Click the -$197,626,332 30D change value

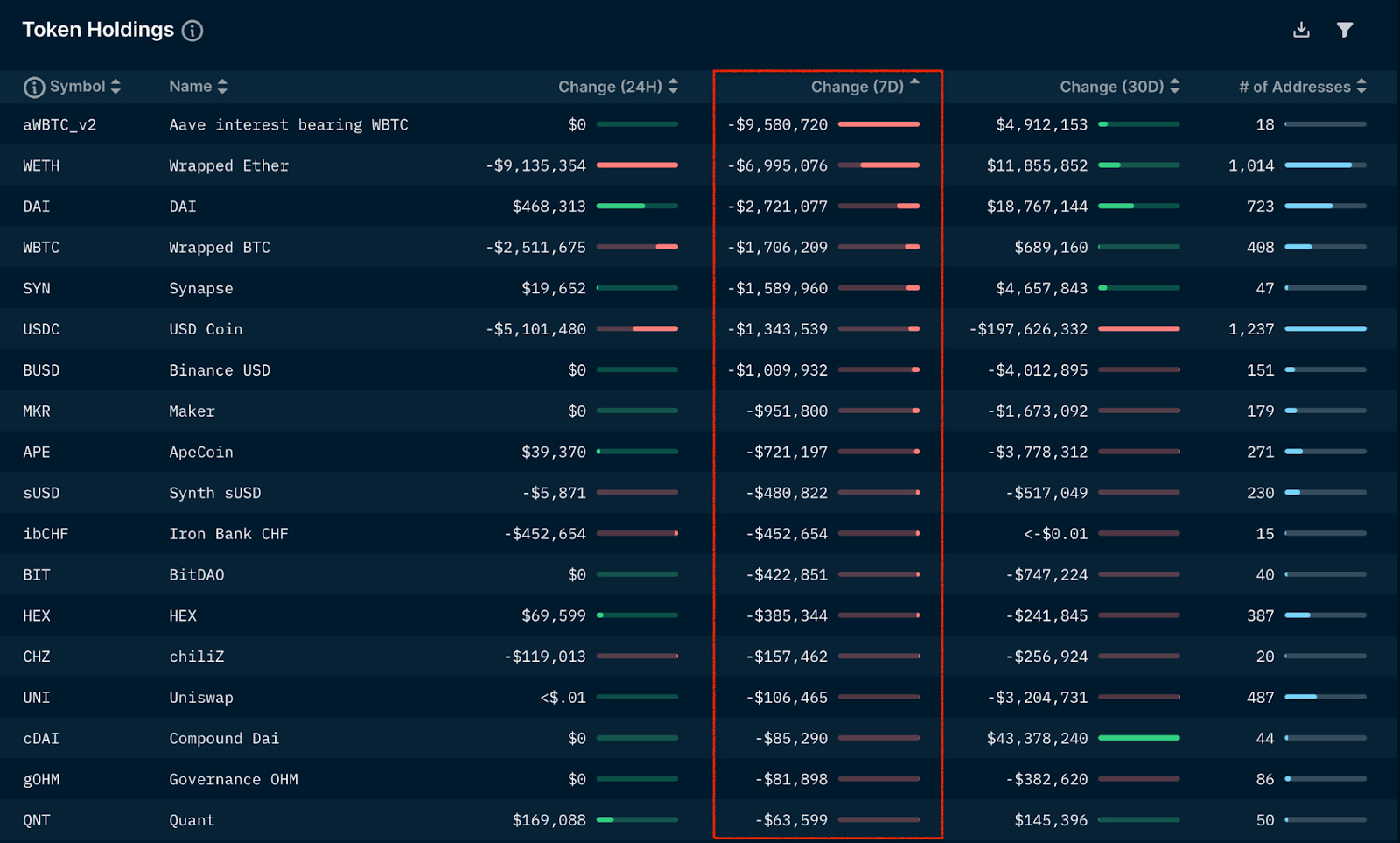(x=1028, y=329)
